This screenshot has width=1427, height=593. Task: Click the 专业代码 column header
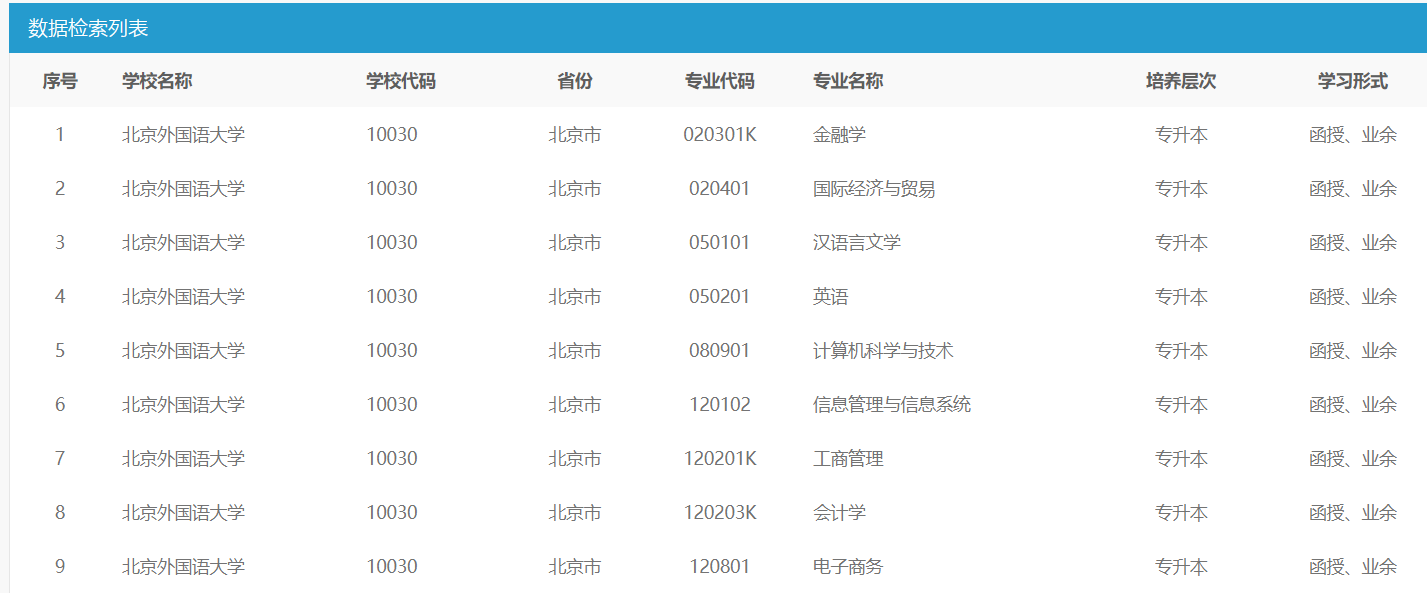[x=720, y=81]
